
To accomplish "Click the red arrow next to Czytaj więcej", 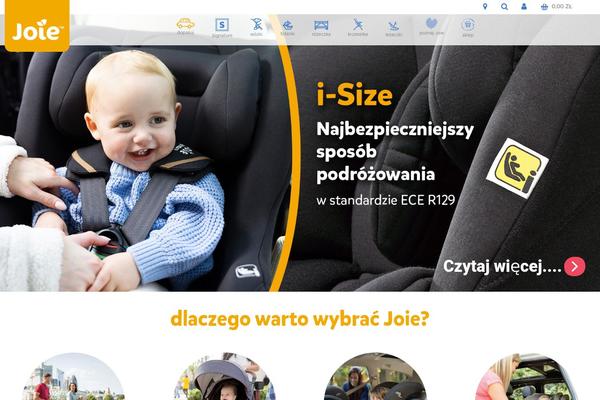I will coord(574,266).
